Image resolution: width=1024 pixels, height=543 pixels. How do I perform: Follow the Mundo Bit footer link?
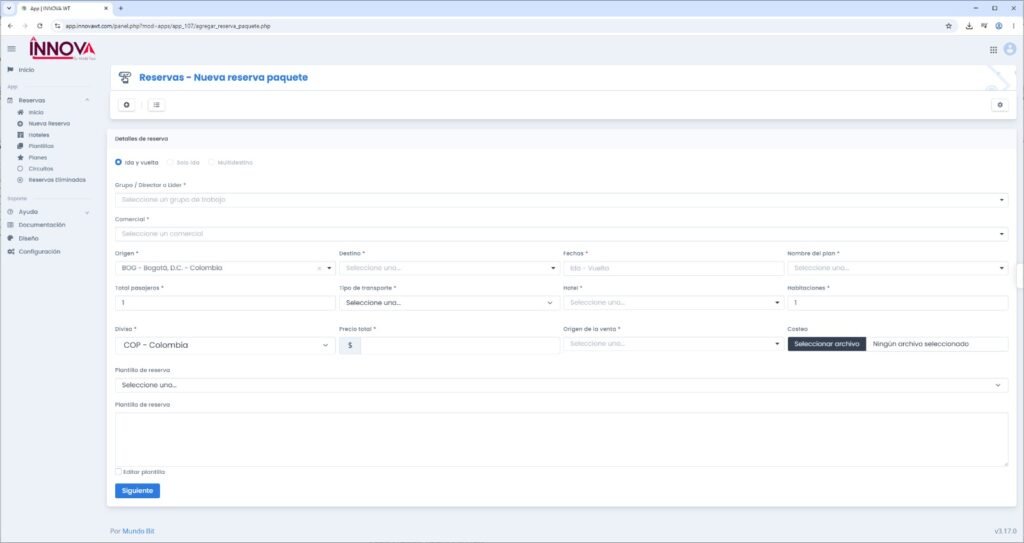138,531
